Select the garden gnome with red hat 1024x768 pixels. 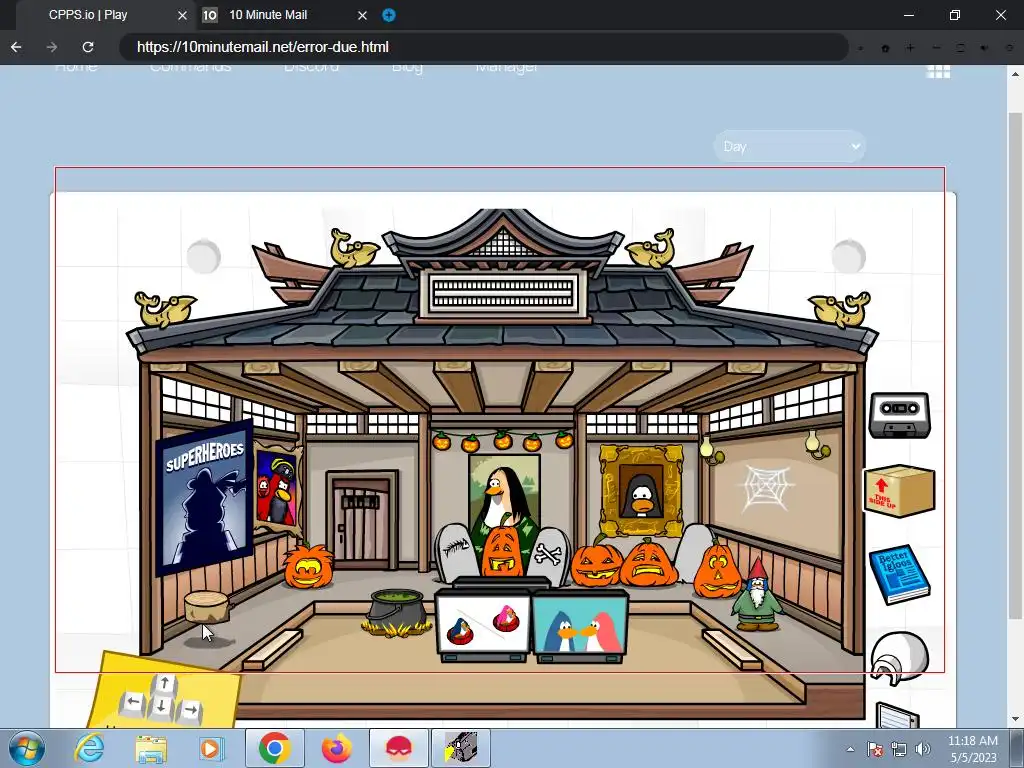tap(756, 596)
